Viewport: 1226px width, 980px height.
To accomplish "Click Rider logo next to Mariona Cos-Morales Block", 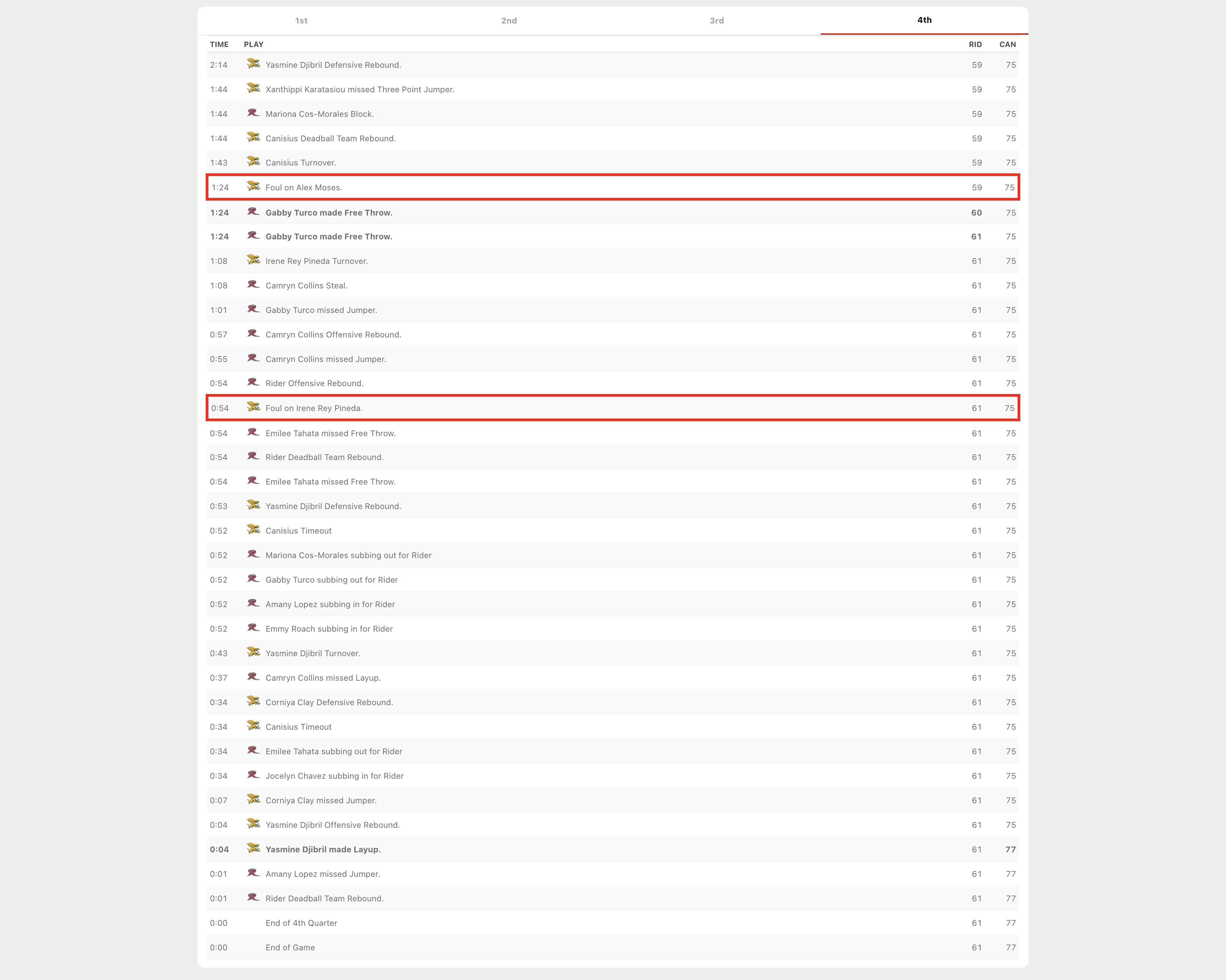I will (x=253, y=113).
